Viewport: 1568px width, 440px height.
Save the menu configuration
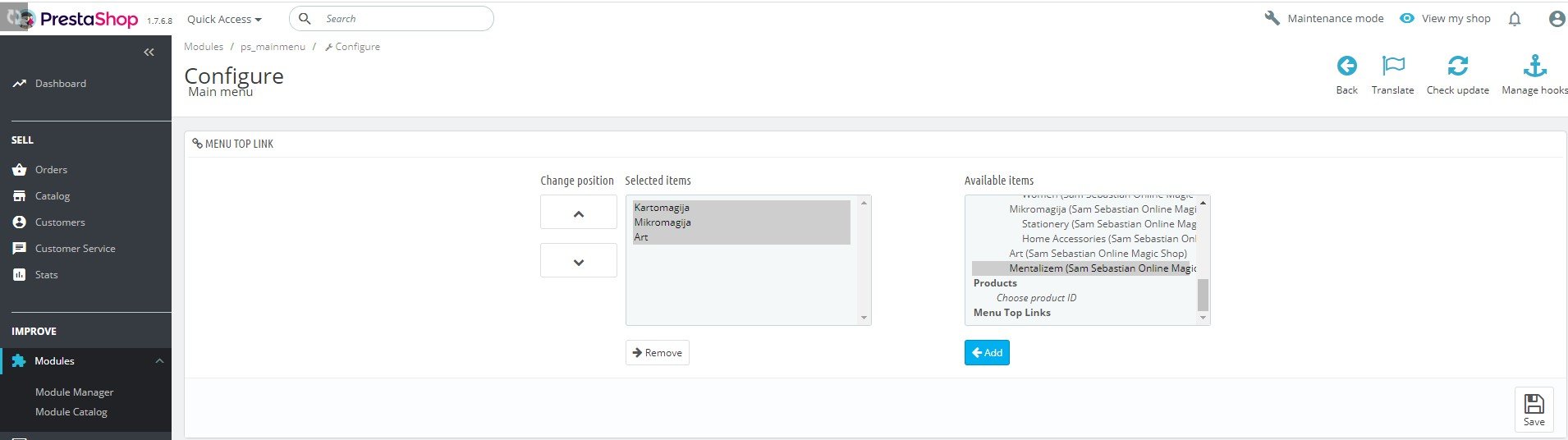coord(1534,409)
